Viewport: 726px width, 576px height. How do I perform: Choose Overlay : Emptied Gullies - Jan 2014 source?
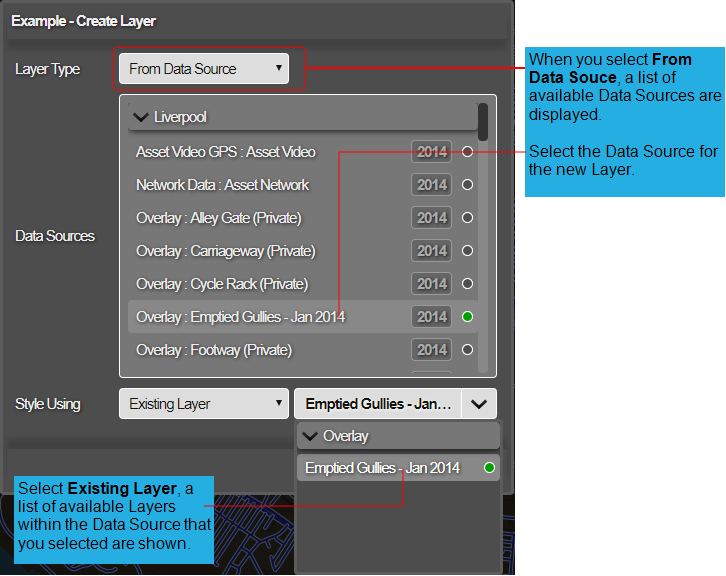(x=240, y=317)
